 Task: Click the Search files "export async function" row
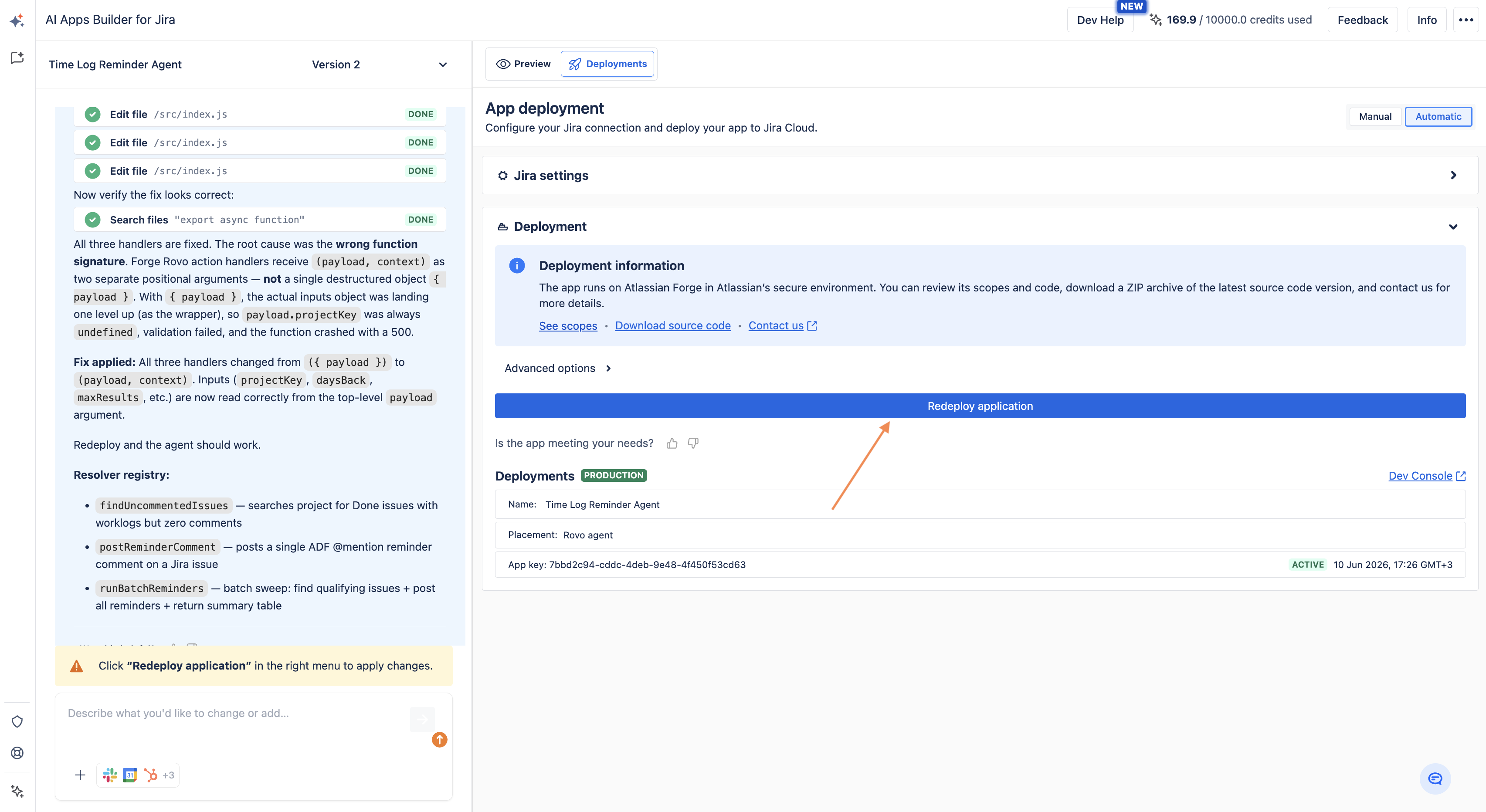click(260, 220)
